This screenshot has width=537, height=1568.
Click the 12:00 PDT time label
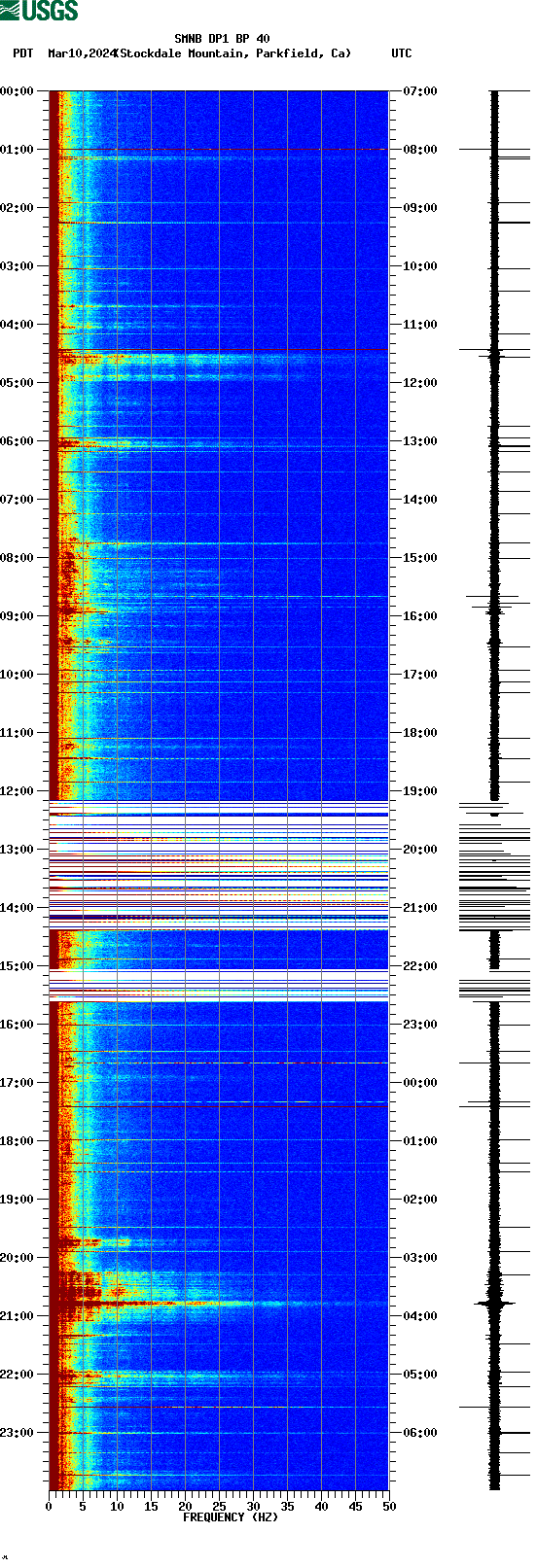coord(17,791)
